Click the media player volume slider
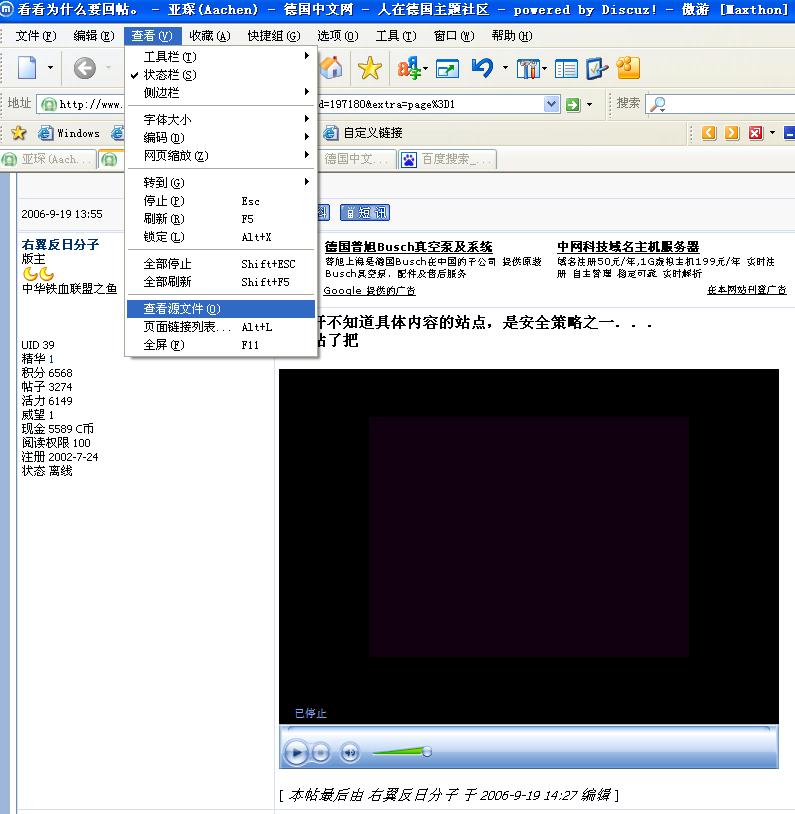This screenshot has height=814, width=795. tap(401, 752)
